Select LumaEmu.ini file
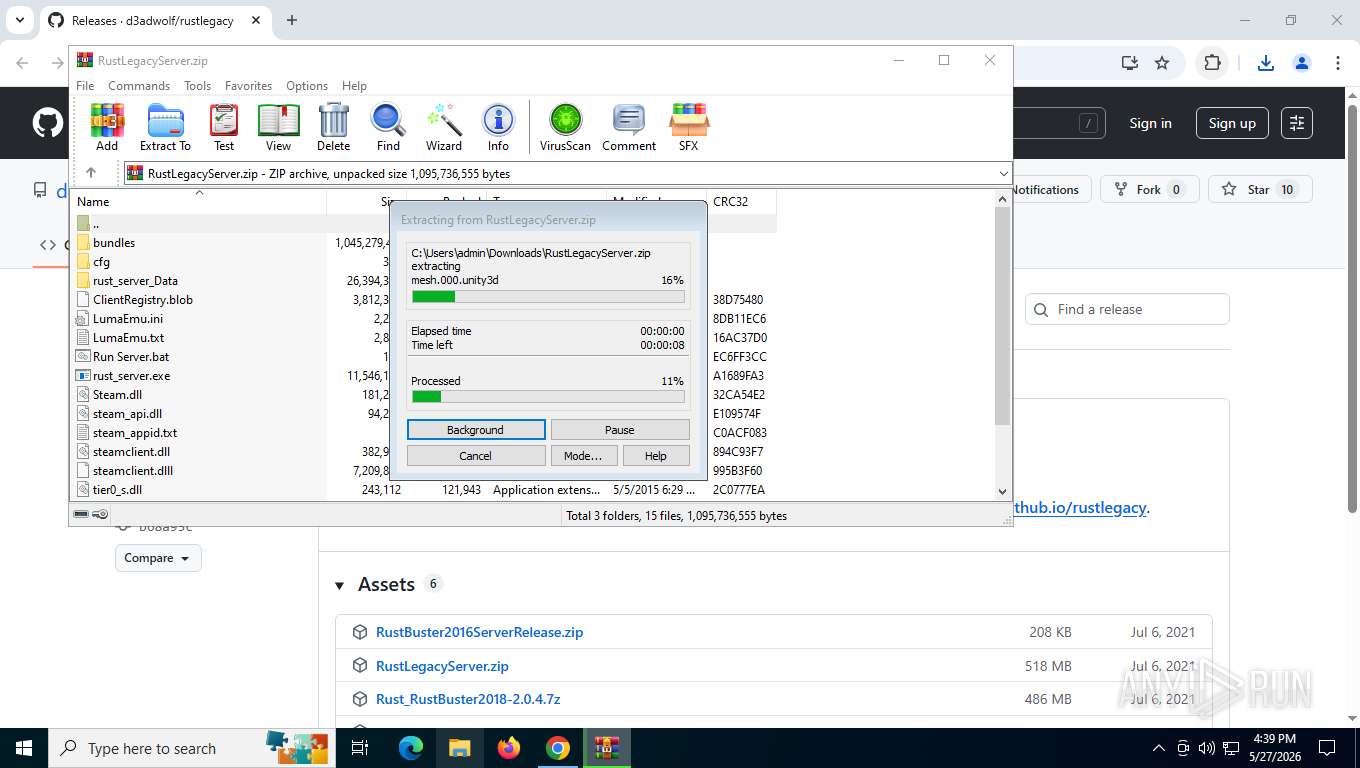 click(128, 319)
